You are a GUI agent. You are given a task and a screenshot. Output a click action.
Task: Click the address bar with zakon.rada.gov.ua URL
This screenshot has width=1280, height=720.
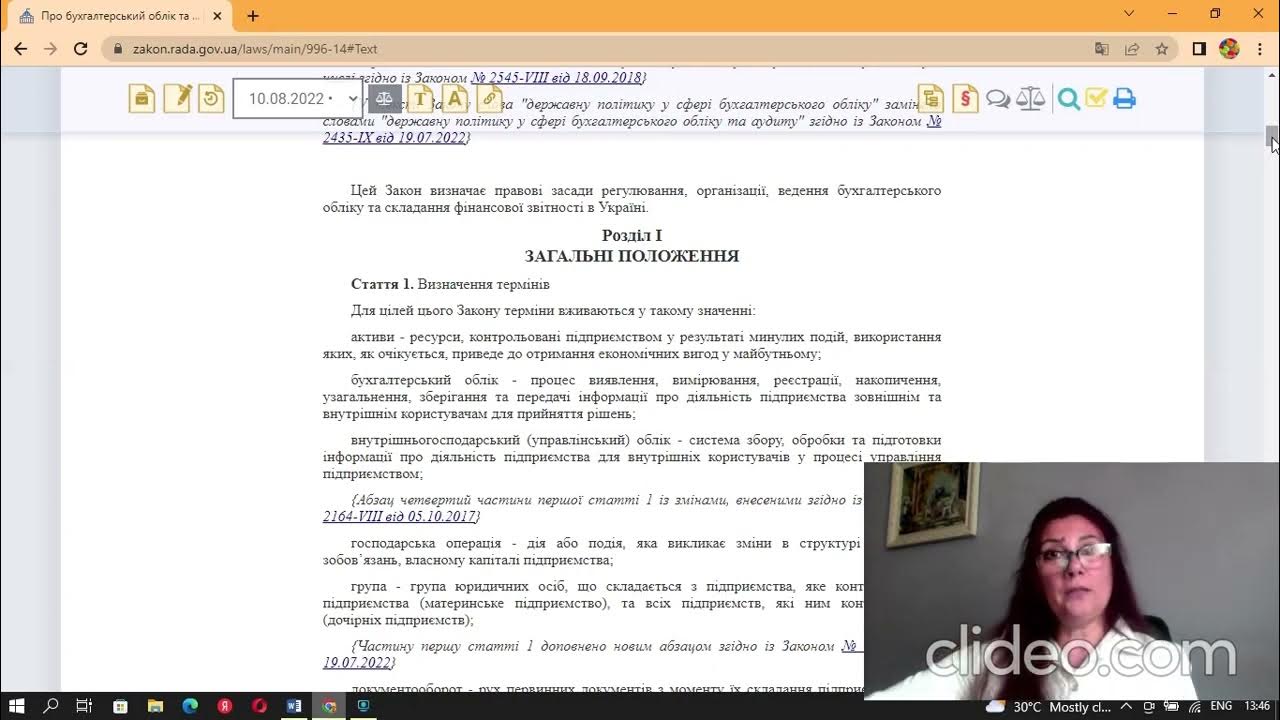click(x=600, y=48)
